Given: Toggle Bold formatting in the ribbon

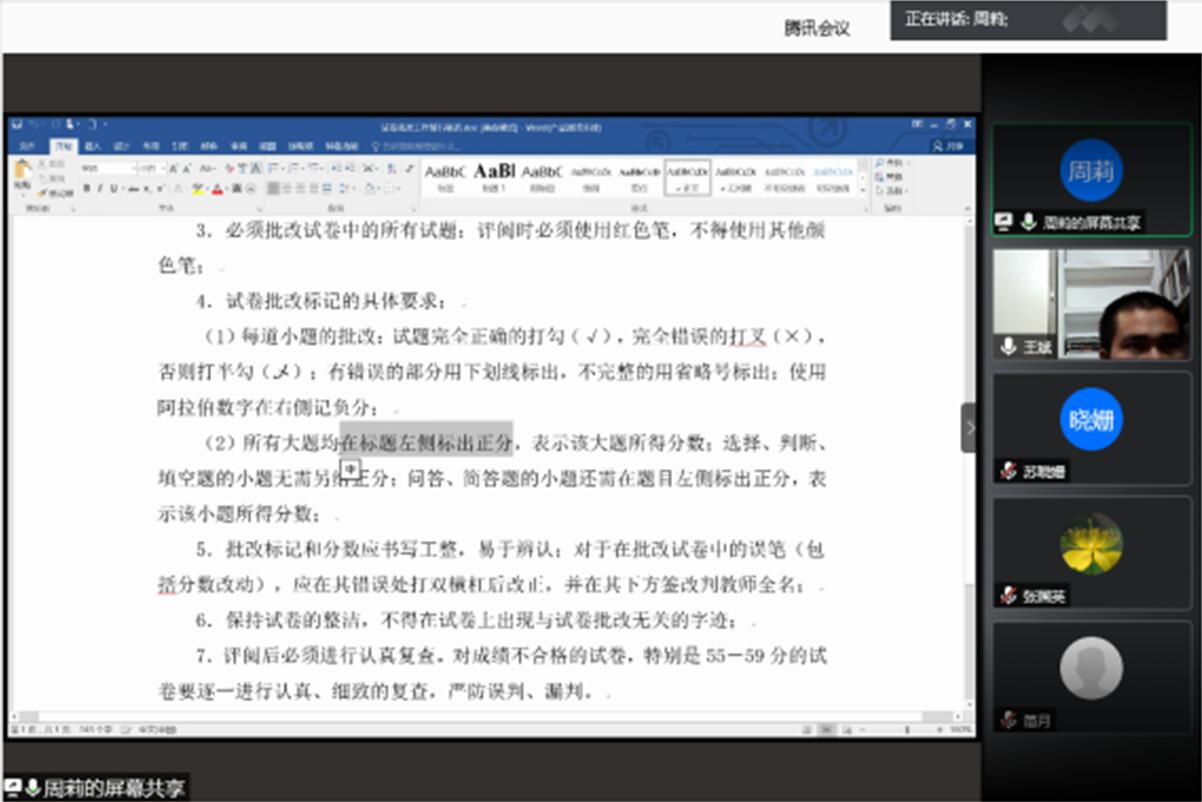Looking at the screenshot, I should click(87, 189).
